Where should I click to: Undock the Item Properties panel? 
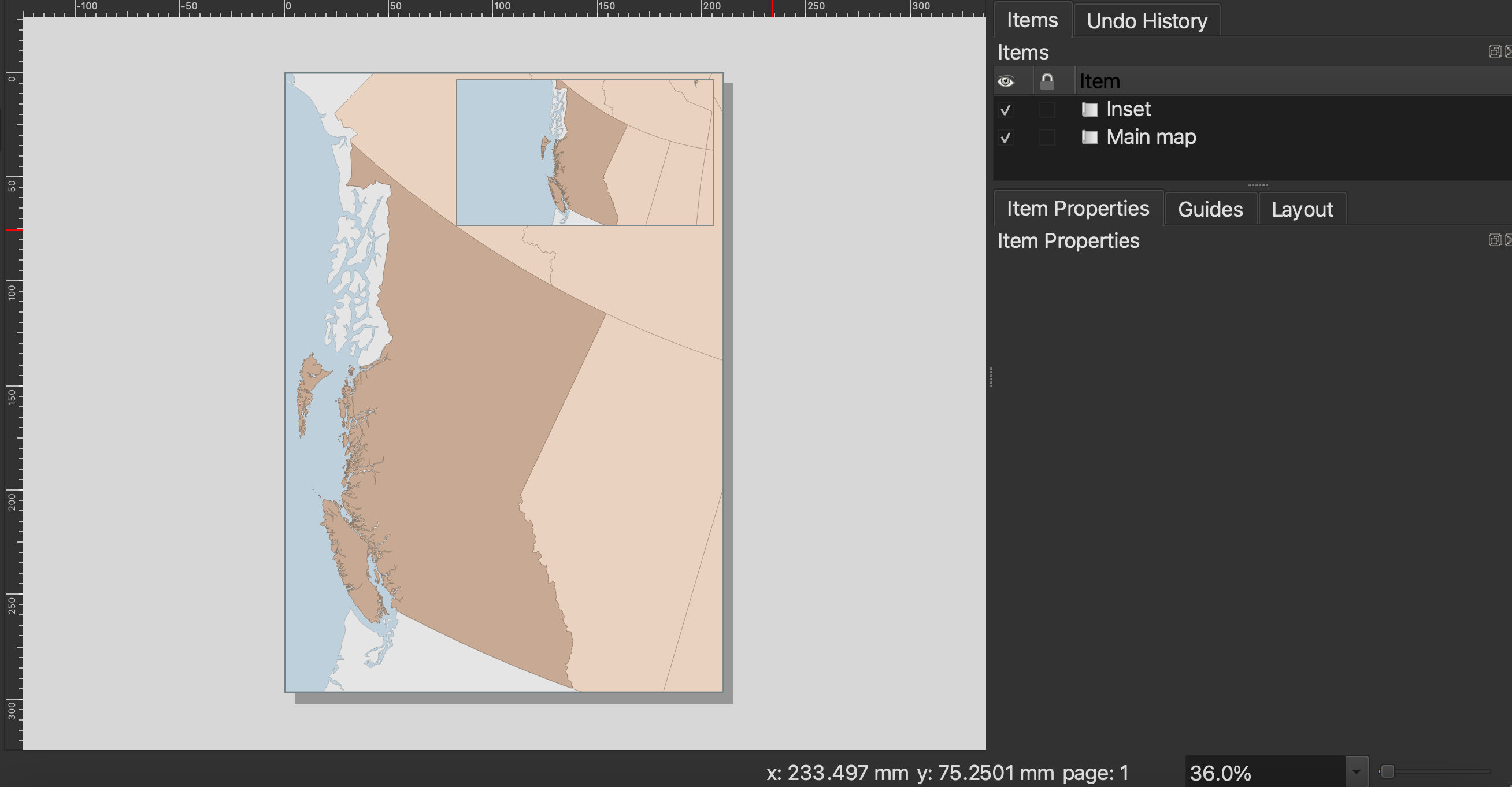pos(1494,240)
